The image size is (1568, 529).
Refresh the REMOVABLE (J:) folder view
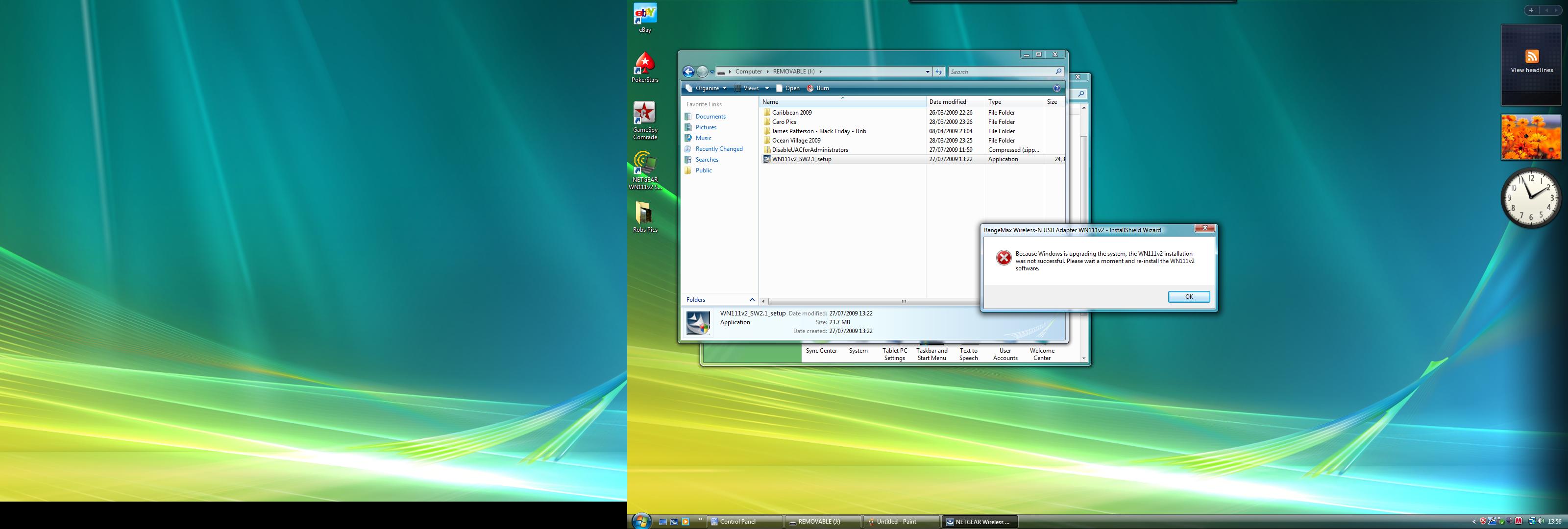[939, 72]
